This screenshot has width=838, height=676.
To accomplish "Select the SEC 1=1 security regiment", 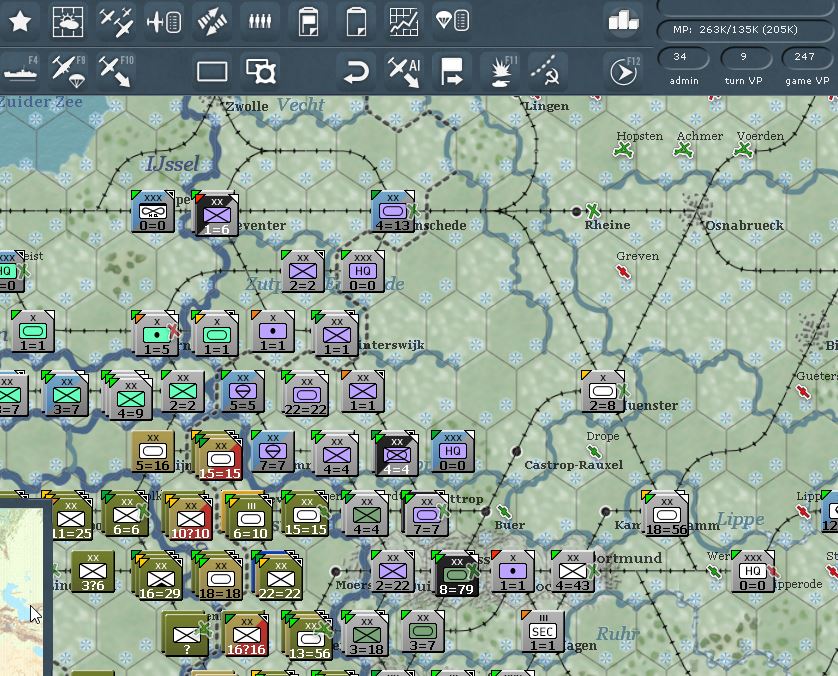I will 542,631.
